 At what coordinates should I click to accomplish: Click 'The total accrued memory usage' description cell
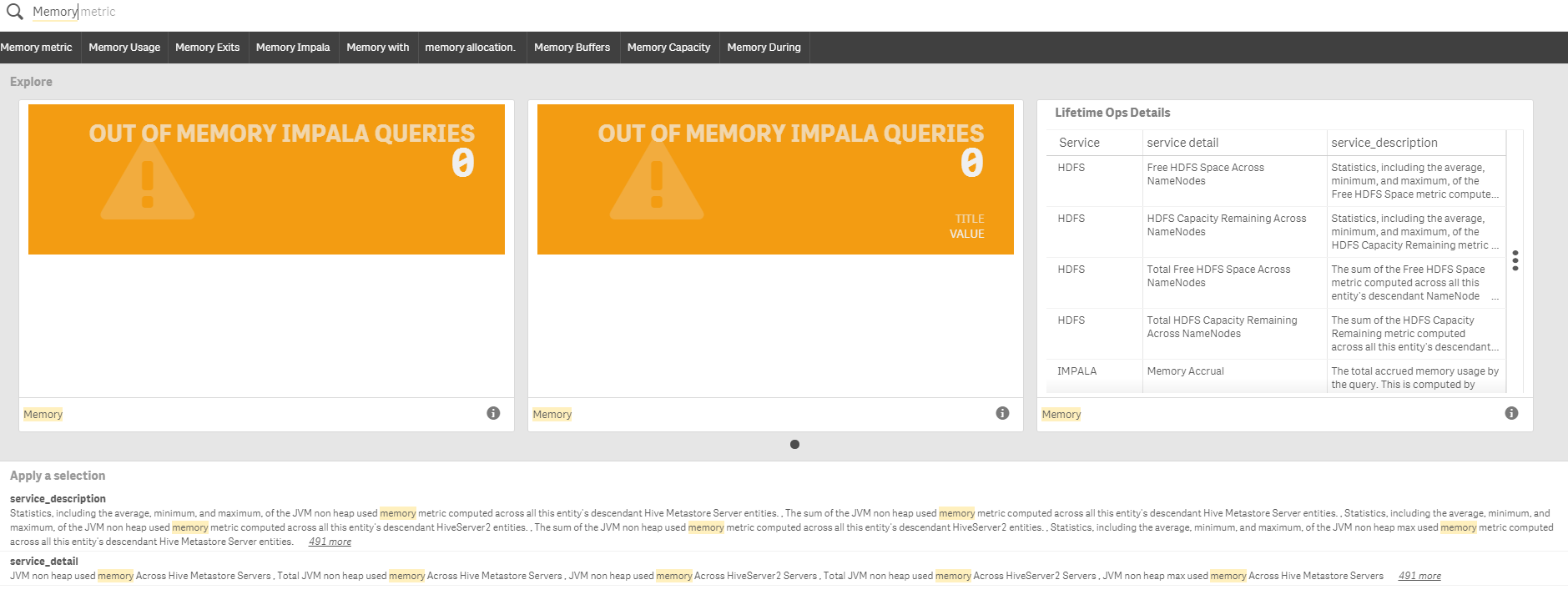pyautogui.click(x=1414, y=378)
